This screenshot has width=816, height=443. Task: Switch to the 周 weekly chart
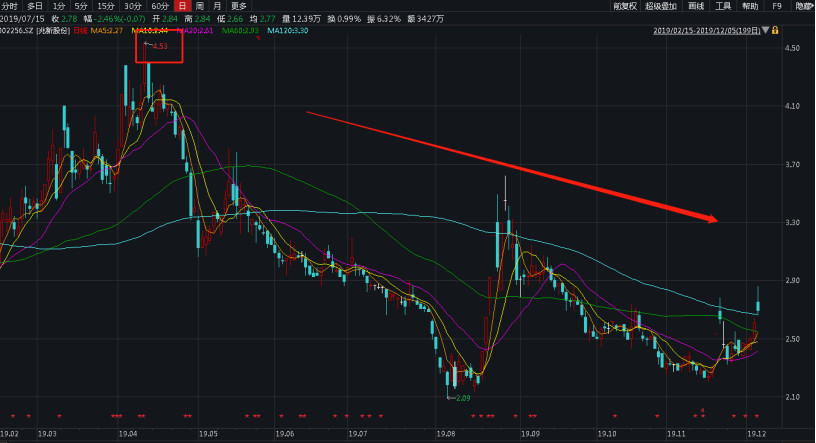[199, 6]
